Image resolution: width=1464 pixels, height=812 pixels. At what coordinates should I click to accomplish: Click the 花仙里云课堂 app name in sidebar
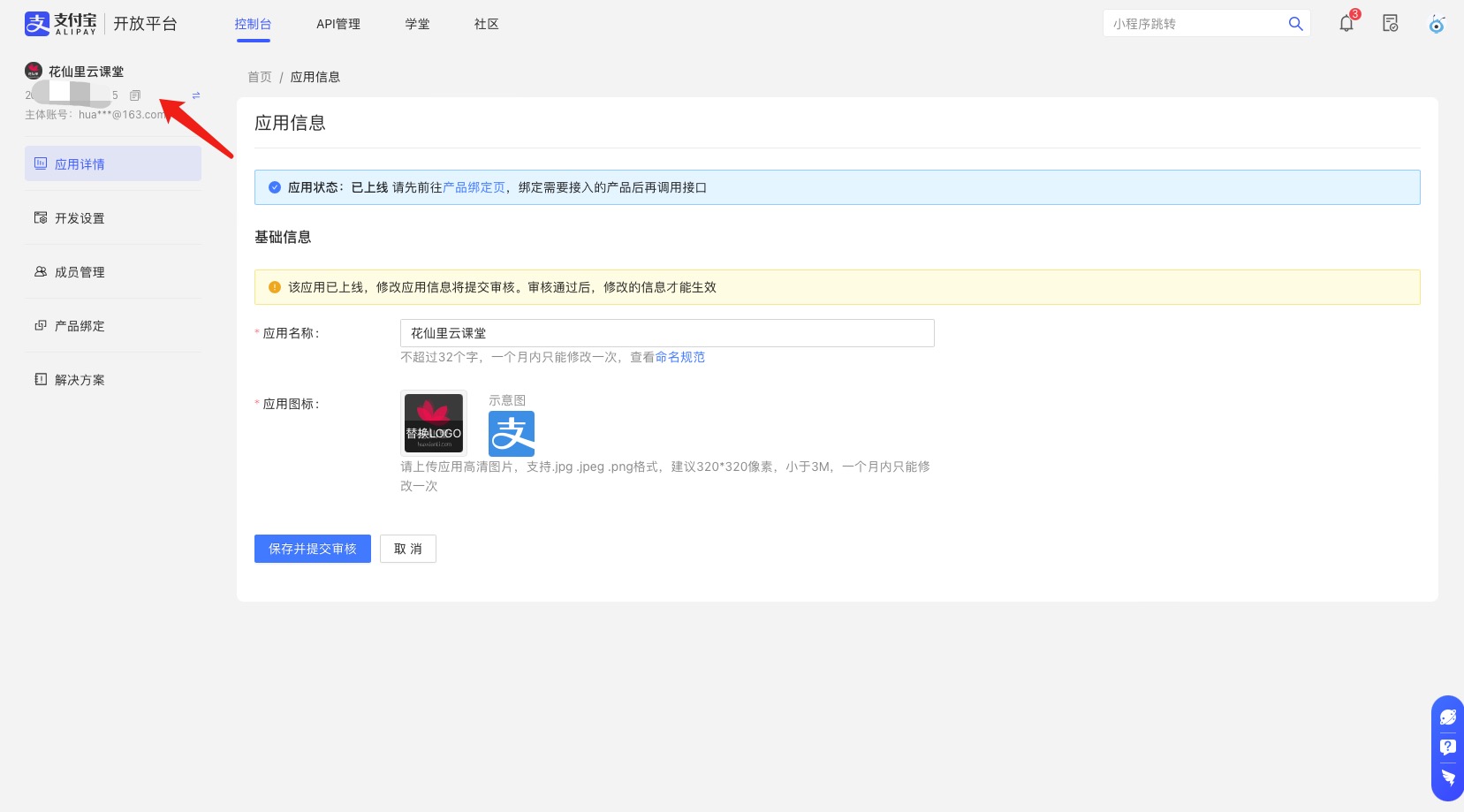(87, 72)
